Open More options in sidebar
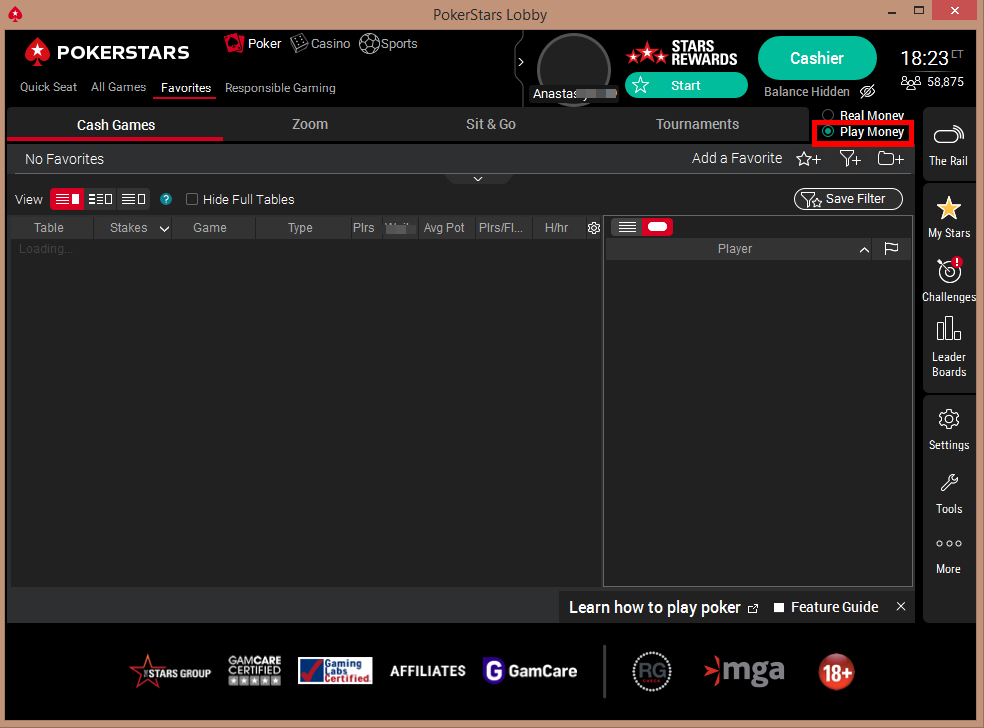984x728 pixels. pyautogui.click(x=948, y=556)
